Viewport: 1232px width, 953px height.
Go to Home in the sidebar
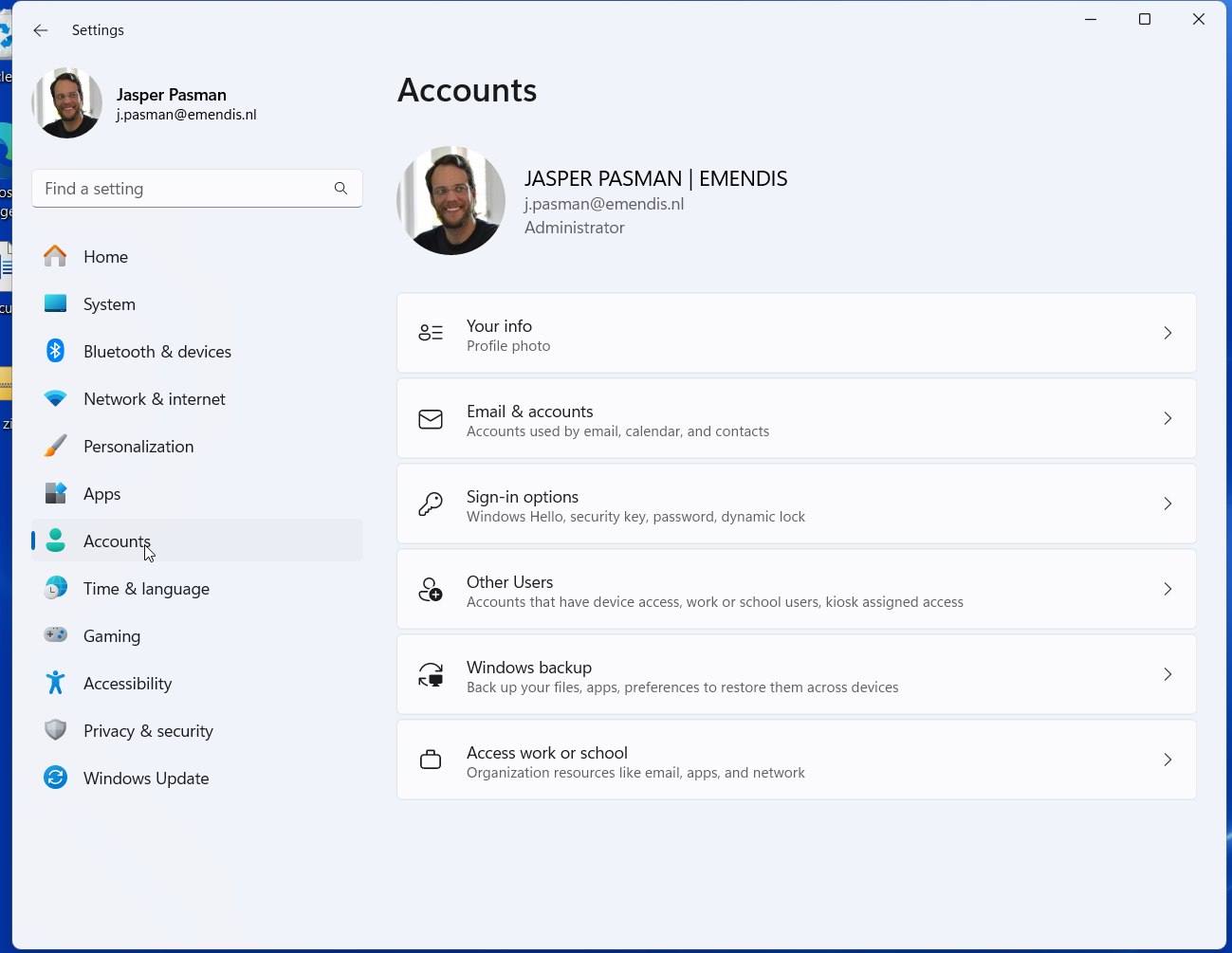pos(105,257)
